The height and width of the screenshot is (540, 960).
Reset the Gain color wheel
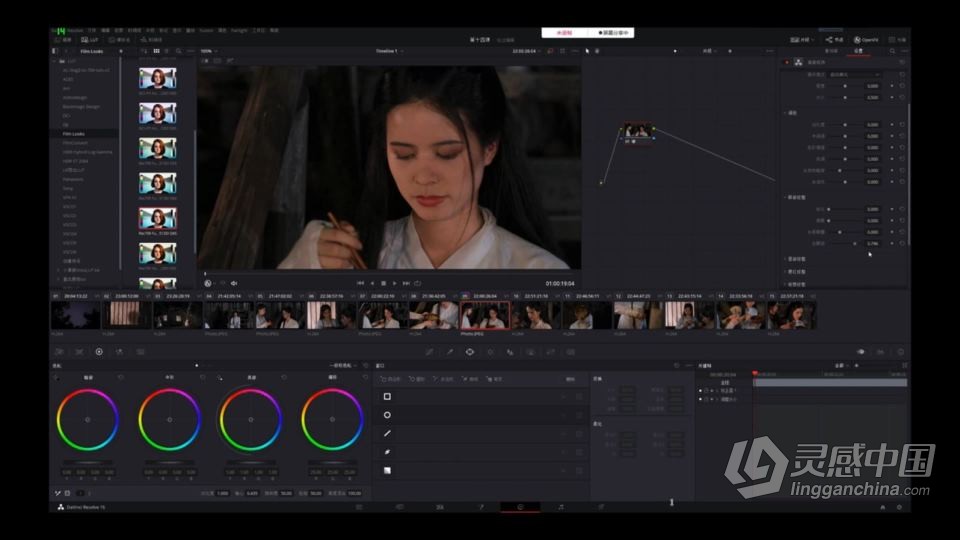(x=284, y=377)
